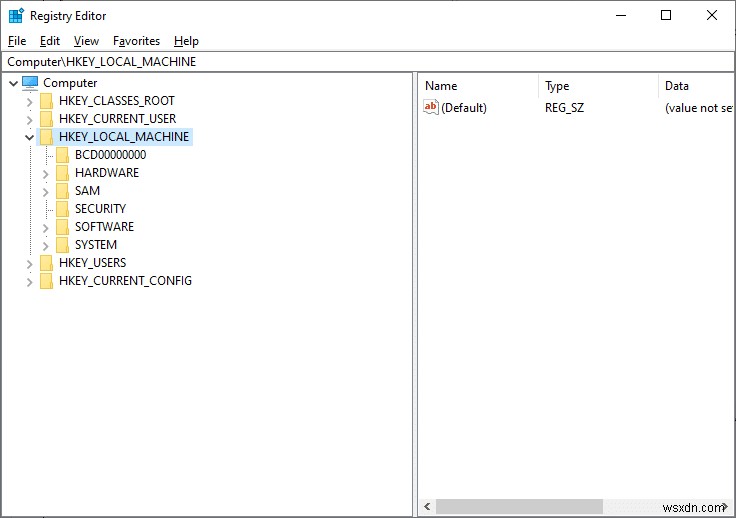Select the HARDWARE key label
The image size is (736, 518).
pos(107,173)
